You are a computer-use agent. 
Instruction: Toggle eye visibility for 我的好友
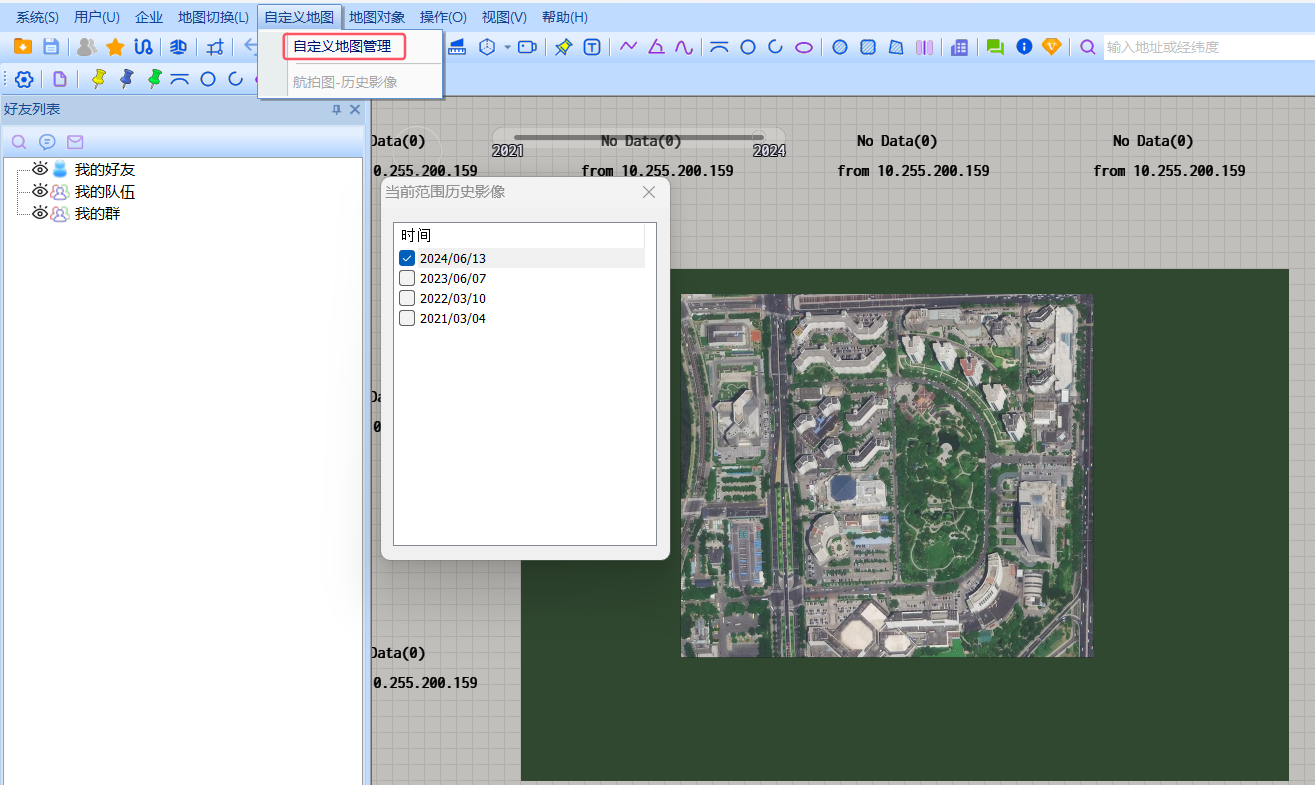coord(40,169)
